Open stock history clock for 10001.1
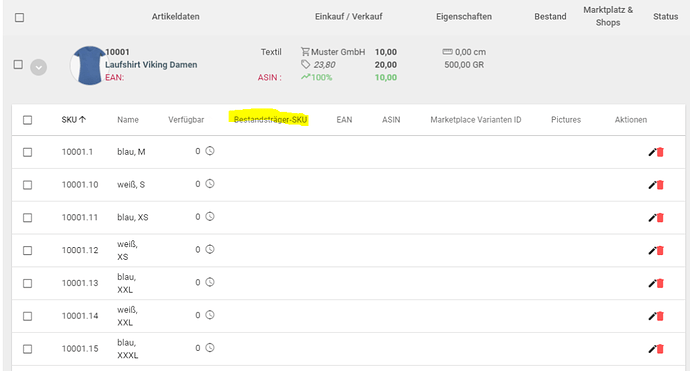This screenshot has height=371, width=690. 210,151
